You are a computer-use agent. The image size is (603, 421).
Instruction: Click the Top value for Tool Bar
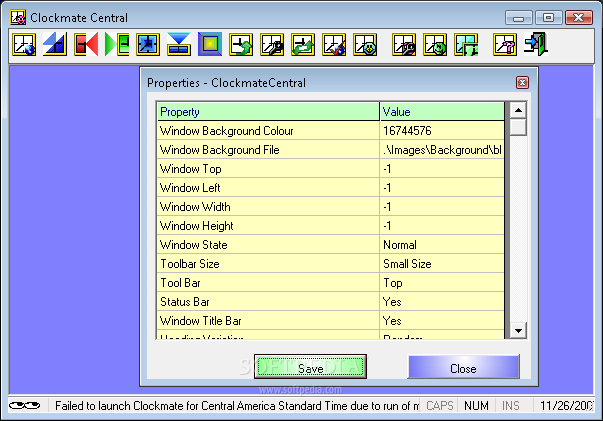pos(393,283)
